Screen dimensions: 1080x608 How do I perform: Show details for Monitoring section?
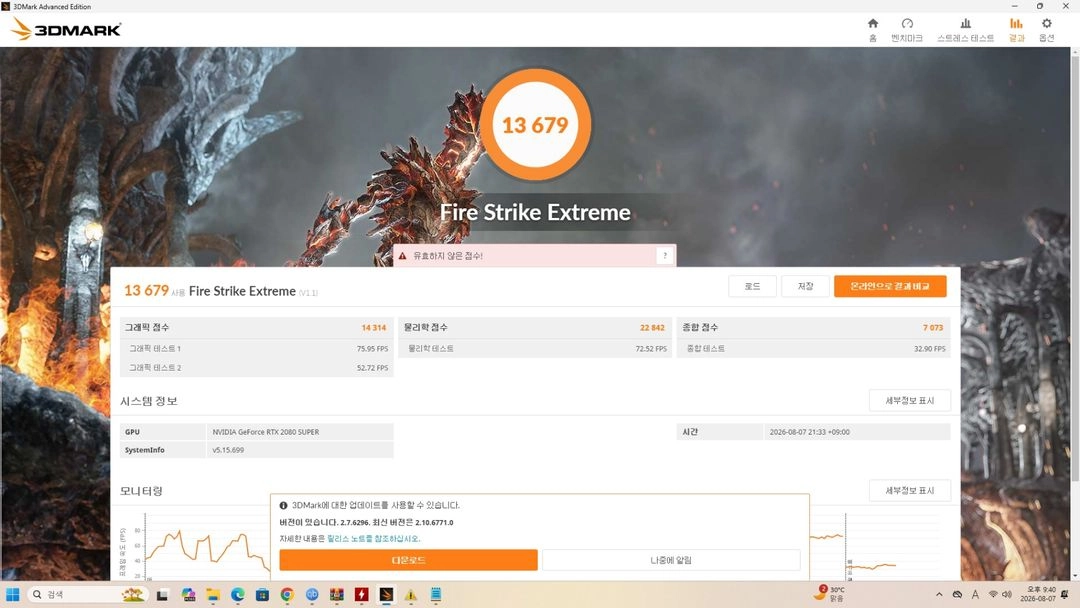(x=909, y=490)
